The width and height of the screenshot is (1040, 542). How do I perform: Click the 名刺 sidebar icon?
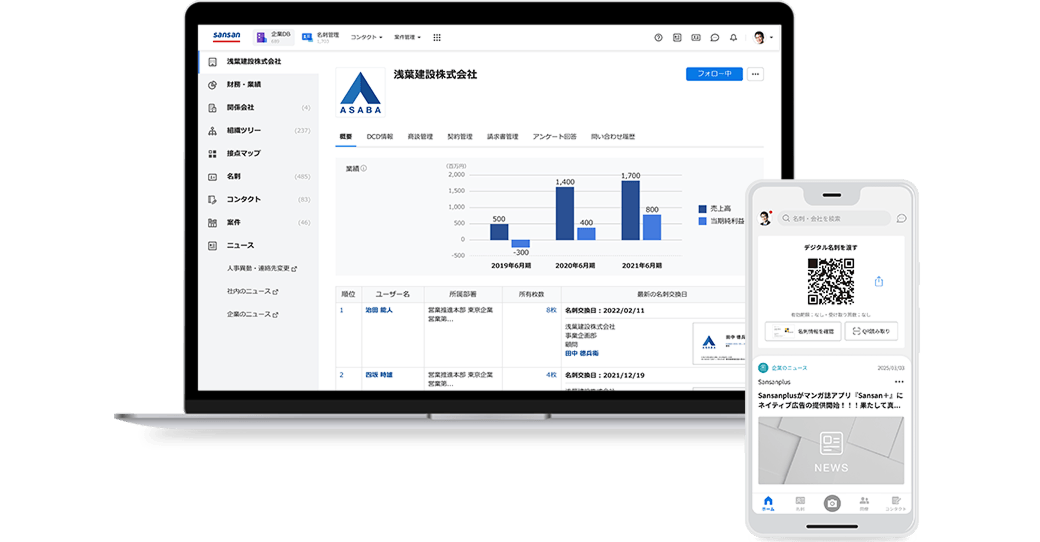click(x=212, y=176)
